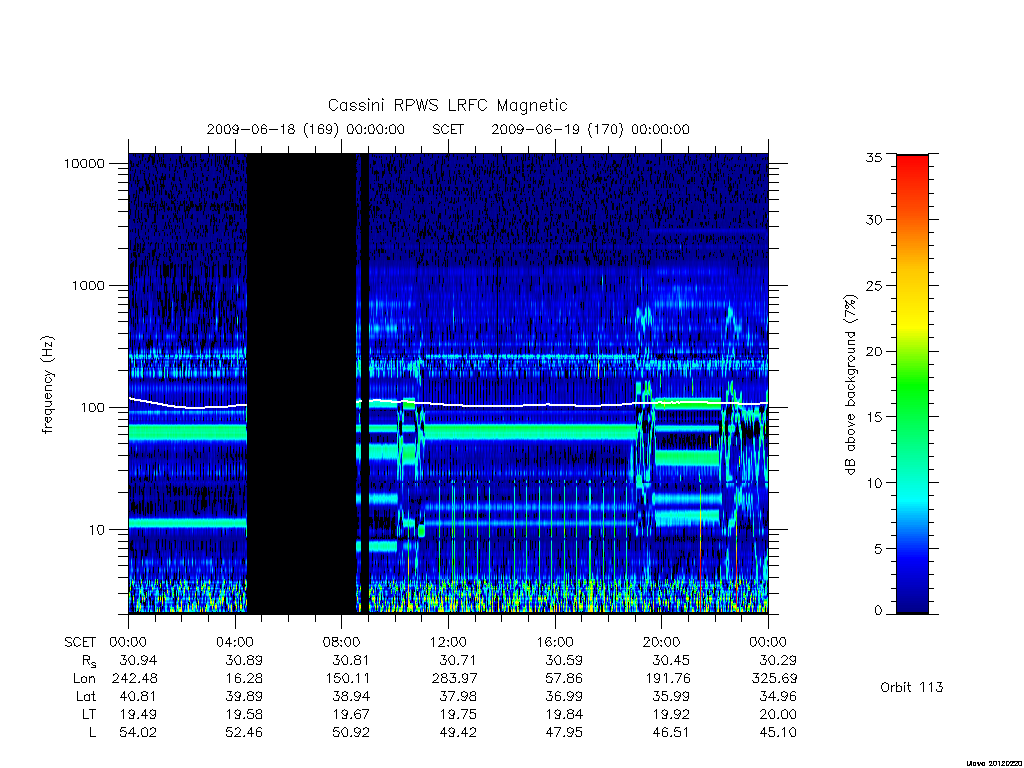The height and width of the screenshot is (768, 1024).
Task: Click the L value 45.10
Action: pos(778,733)
